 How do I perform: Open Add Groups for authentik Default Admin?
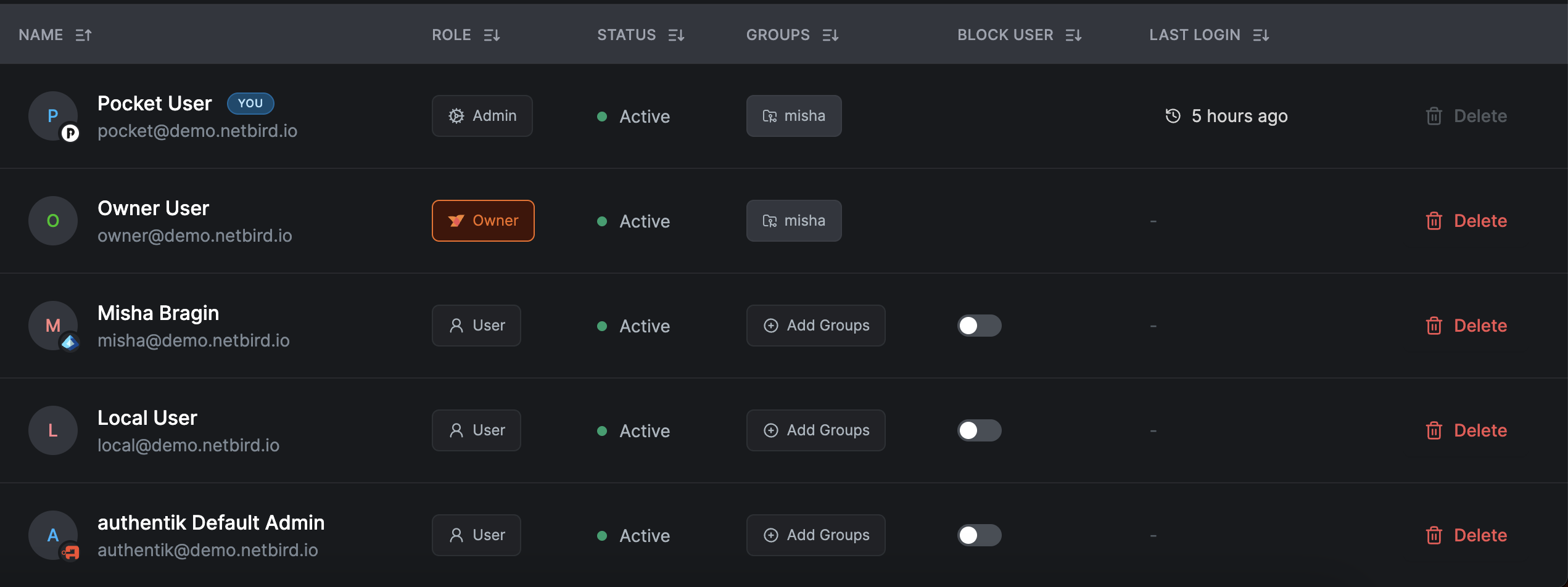[x=815, y=535]
